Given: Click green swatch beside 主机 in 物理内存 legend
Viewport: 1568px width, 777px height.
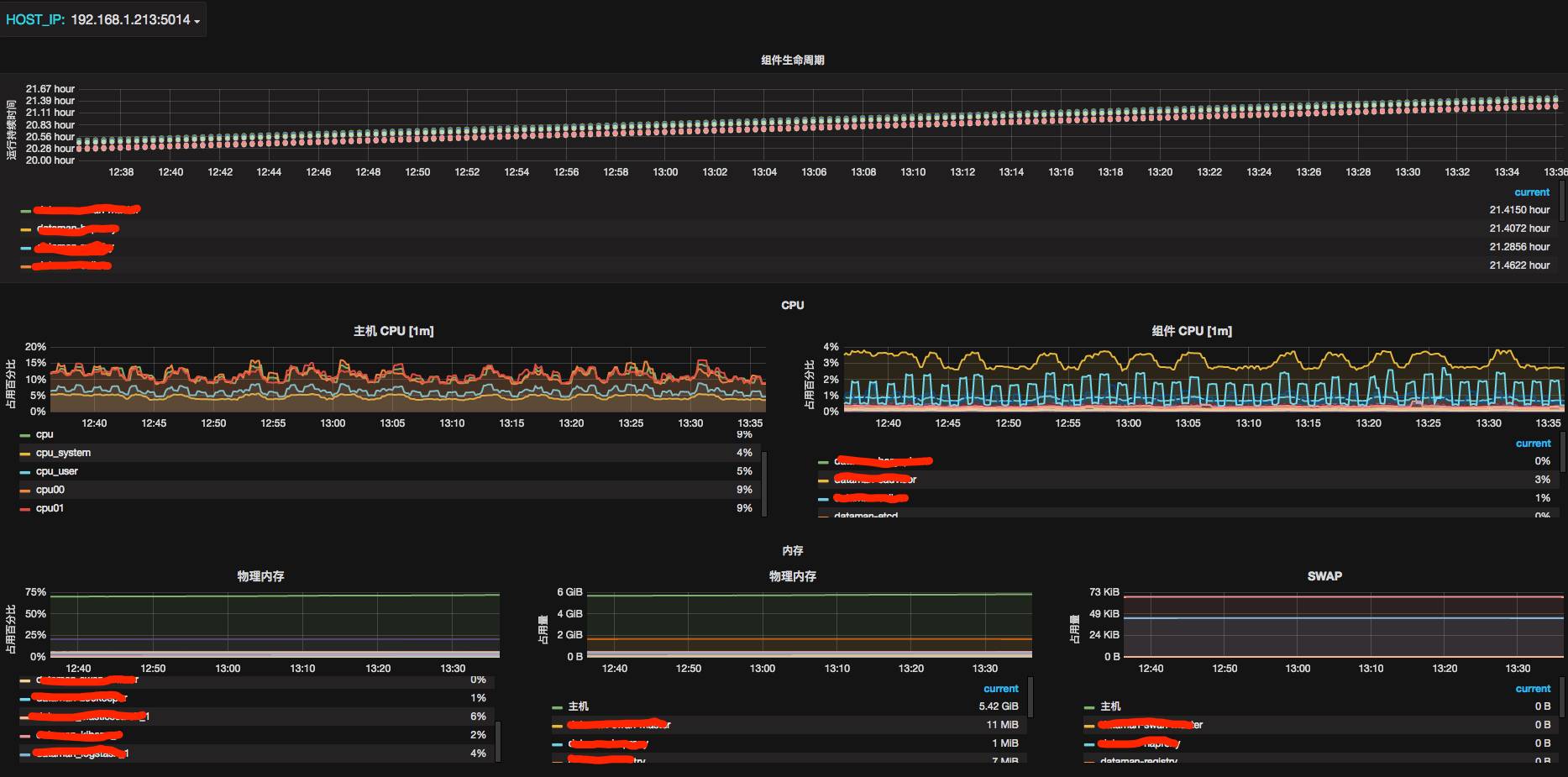Looking at the screenshot, I should 558,707.
